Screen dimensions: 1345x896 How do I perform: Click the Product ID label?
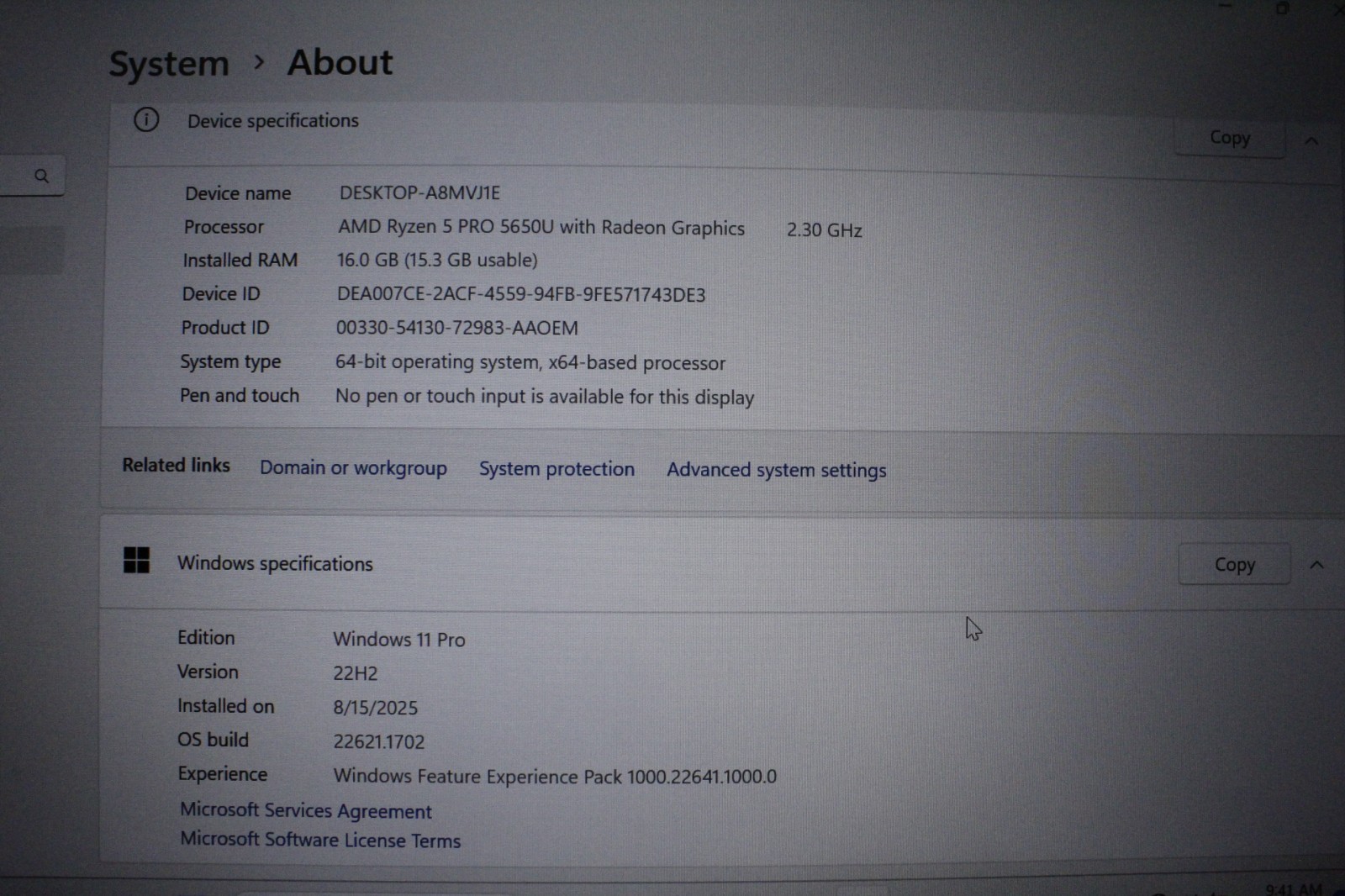pyautogui.click(x=225, y=328)
